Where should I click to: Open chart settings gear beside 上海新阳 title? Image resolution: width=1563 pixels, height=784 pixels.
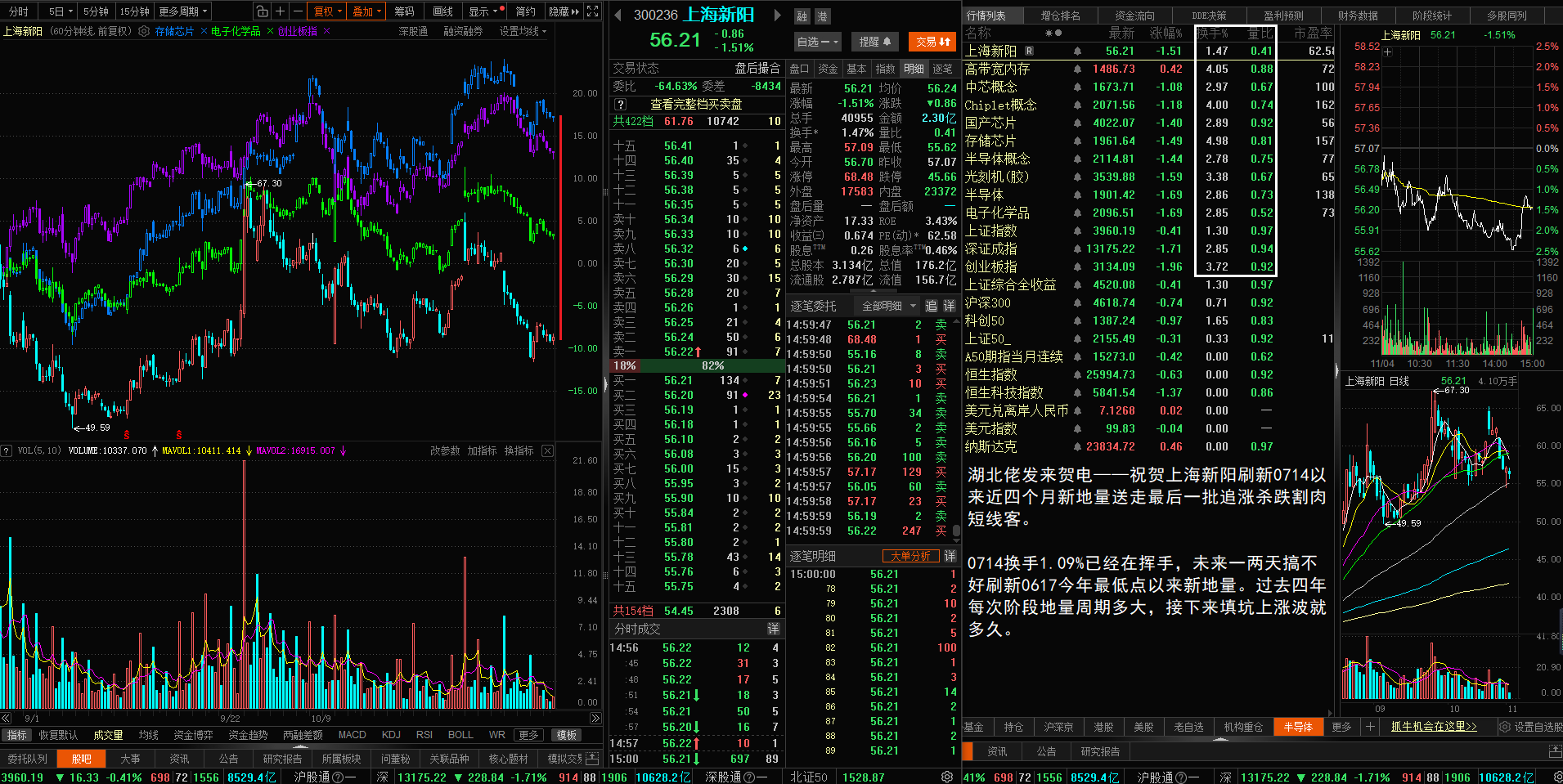[144, 31]
